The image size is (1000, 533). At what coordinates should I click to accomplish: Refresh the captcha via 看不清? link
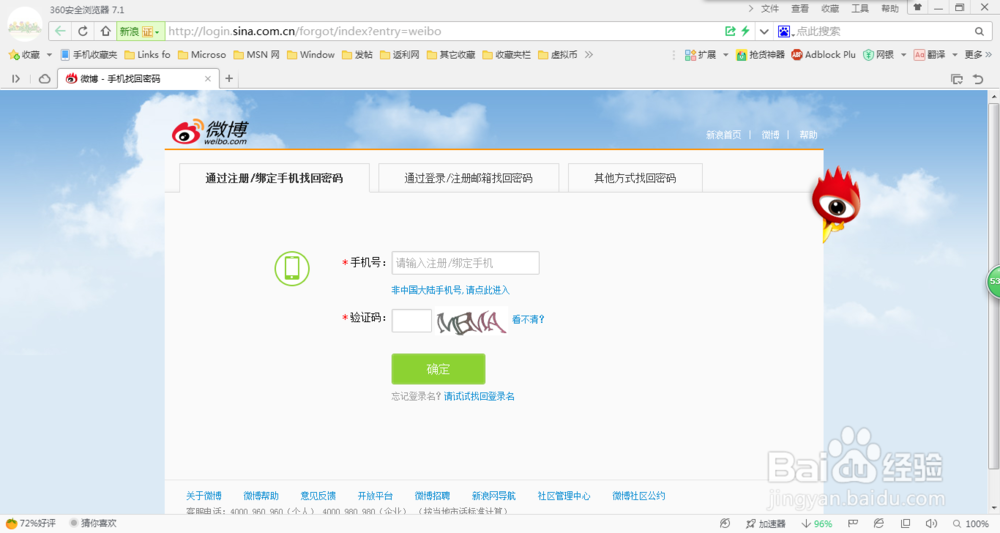[528, 319]
